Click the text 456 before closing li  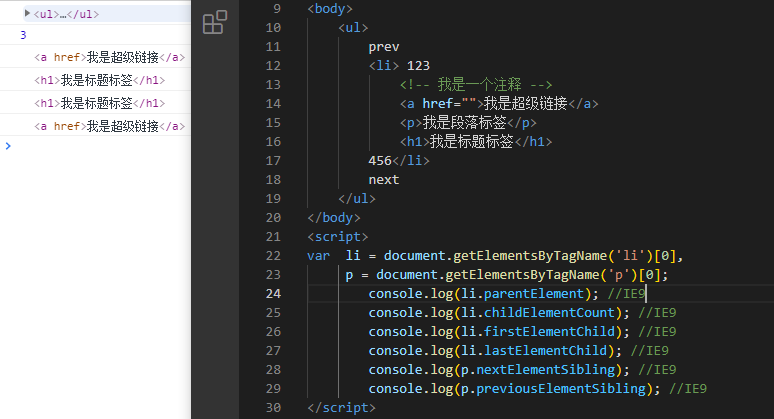tap(380, 161)
